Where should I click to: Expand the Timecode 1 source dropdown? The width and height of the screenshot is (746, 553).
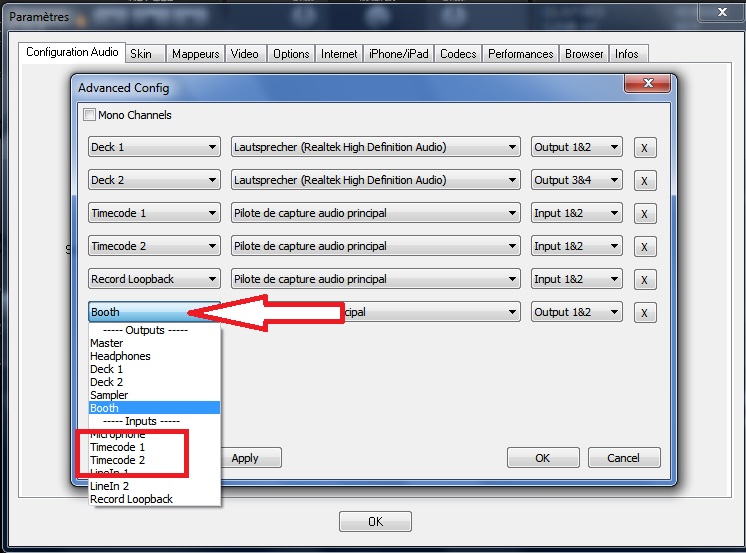click(x=154, y=213)
